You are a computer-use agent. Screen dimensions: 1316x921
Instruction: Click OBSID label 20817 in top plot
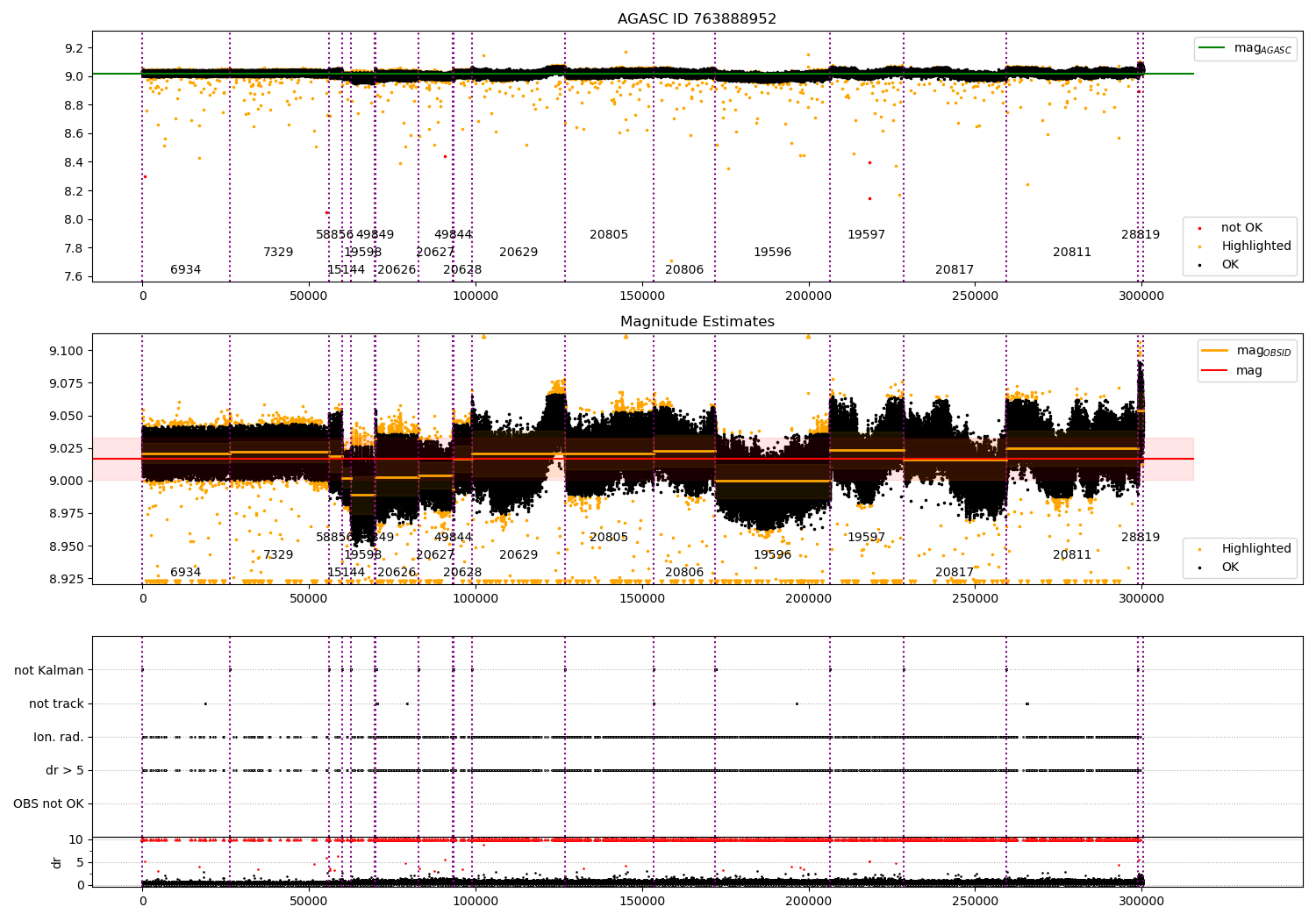(x=955, y=270)
